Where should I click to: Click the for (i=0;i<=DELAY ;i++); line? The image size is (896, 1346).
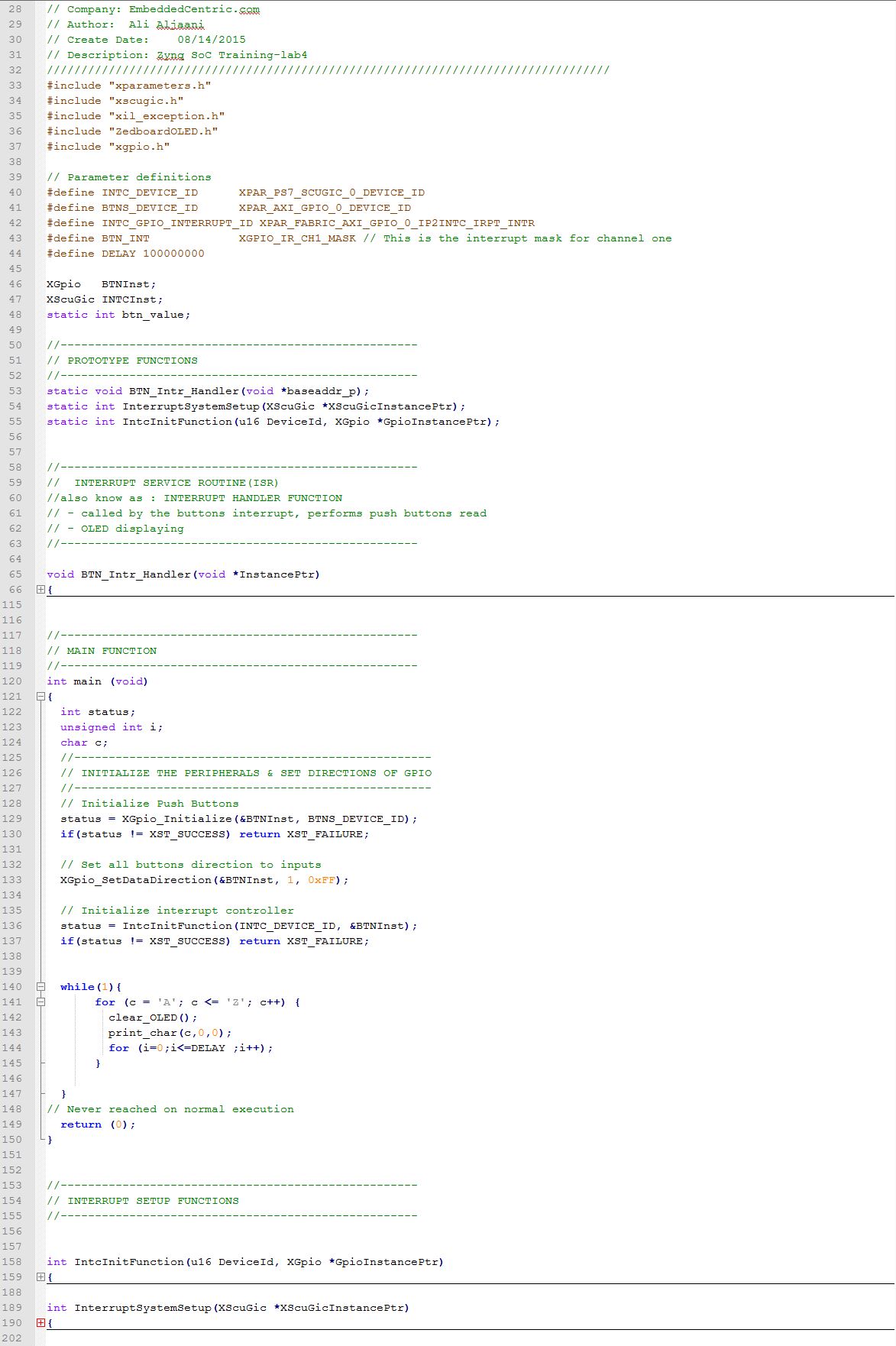(x=191, y=1048)
